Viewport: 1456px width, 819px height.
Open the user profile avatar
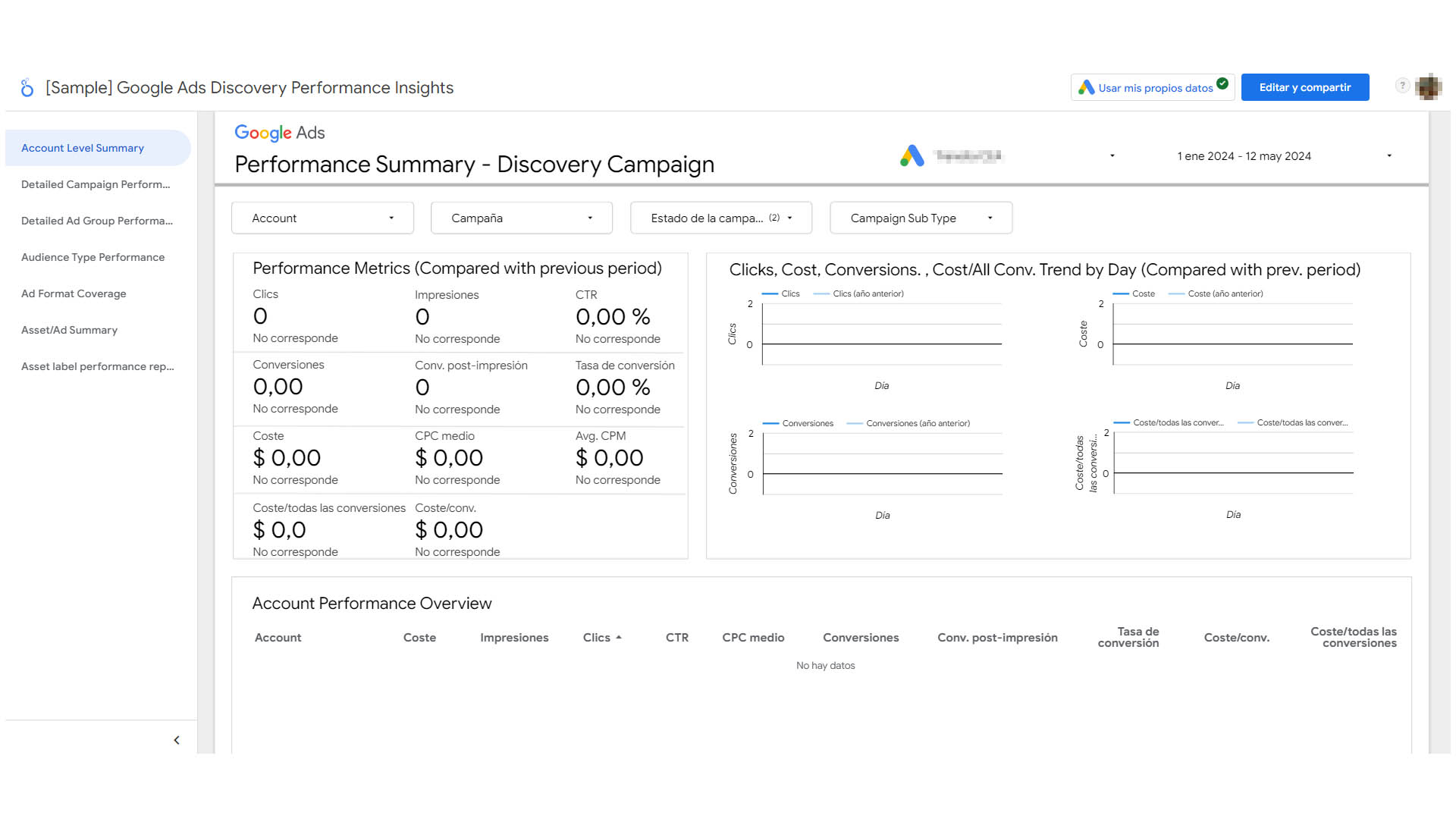point(1429,87)
